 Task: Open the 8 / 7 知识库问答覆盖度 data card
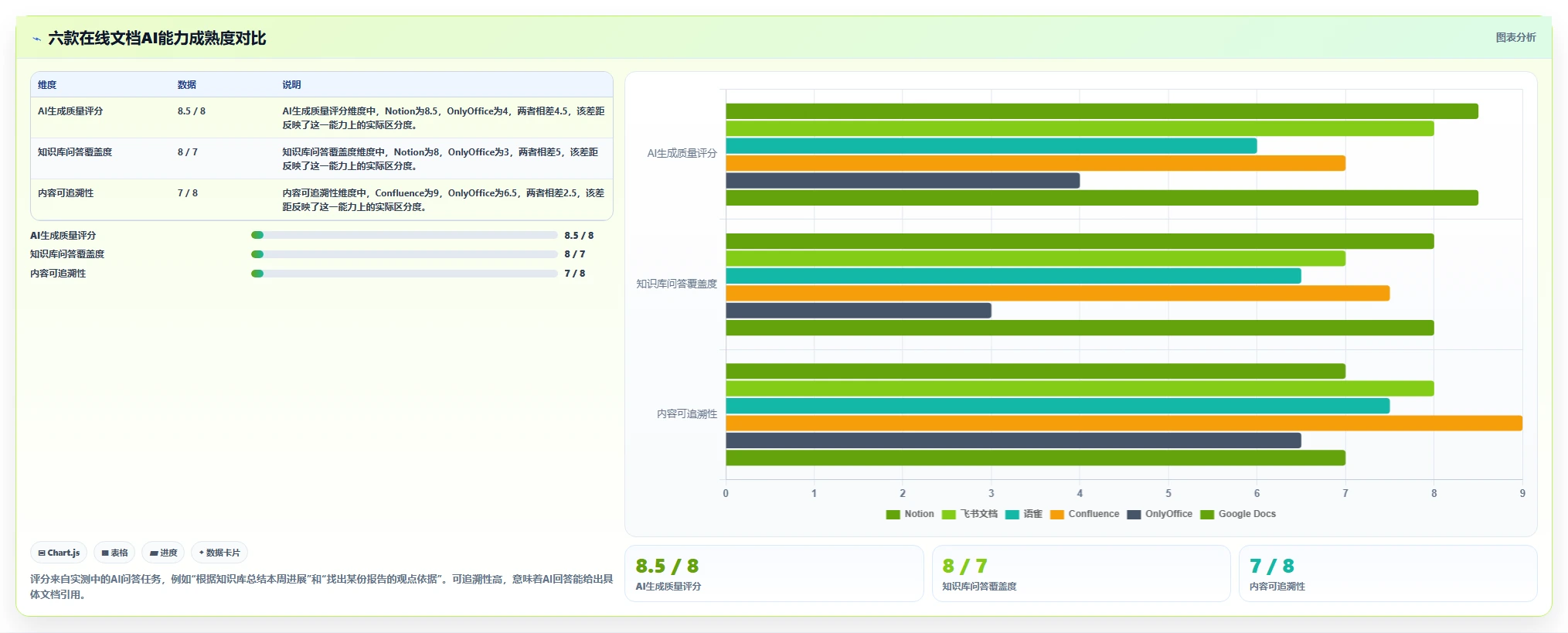pyautogui.click(x=1081, y=573)
